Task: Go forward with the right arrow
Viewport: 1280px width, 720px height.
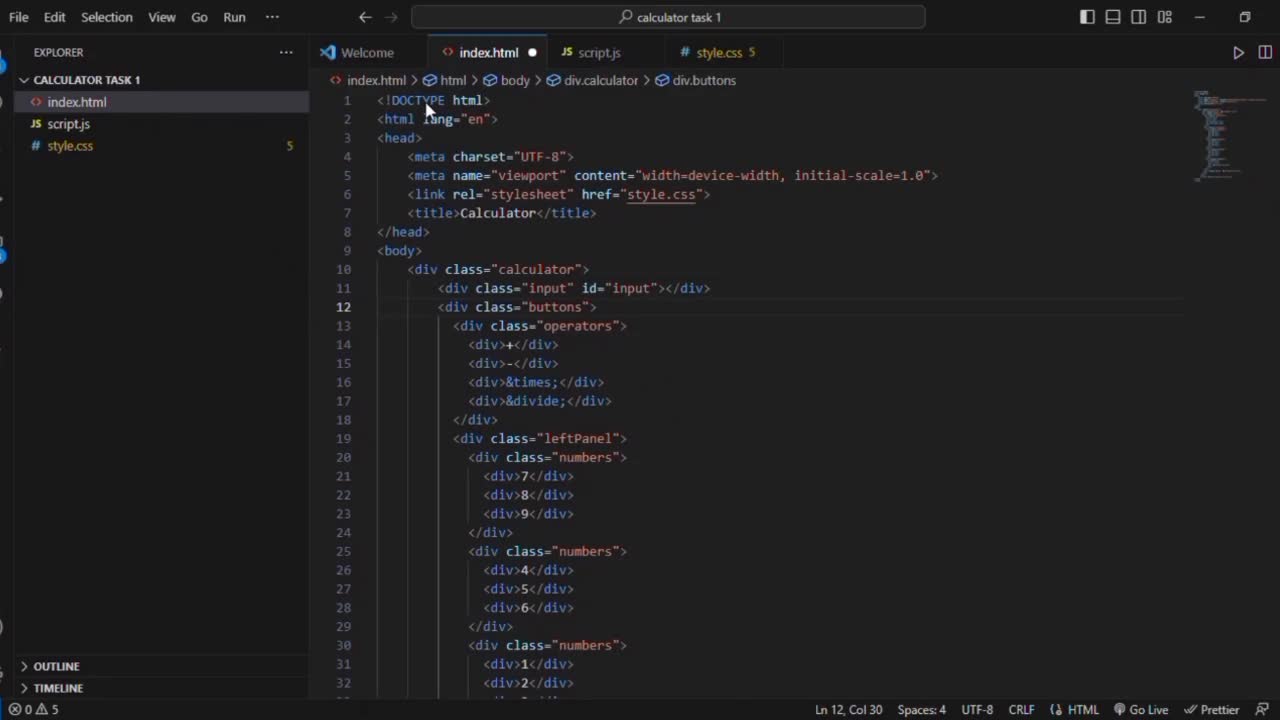Action: 391,17
